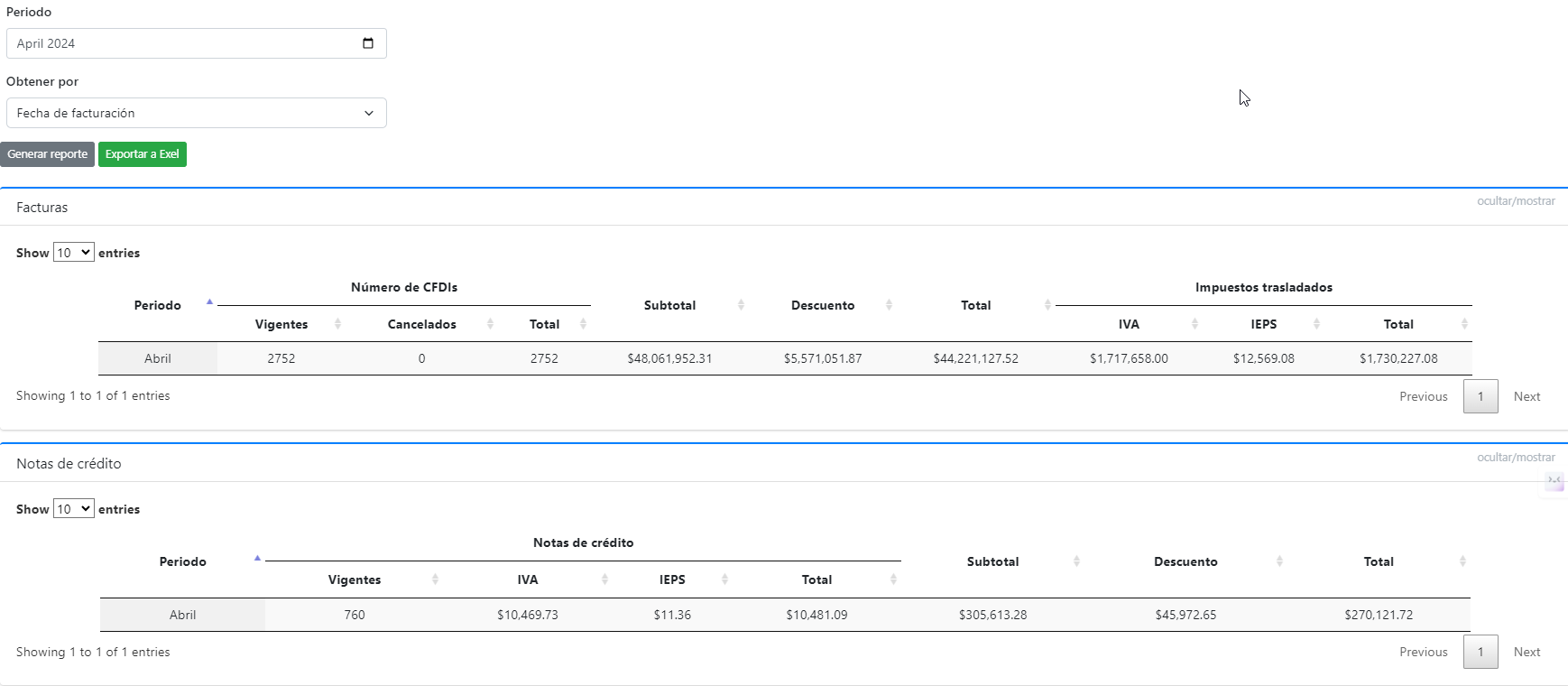Open the calendar picker in Periodo field
The height and width of the screenshot is (686, 1568).
coord(368,43)
